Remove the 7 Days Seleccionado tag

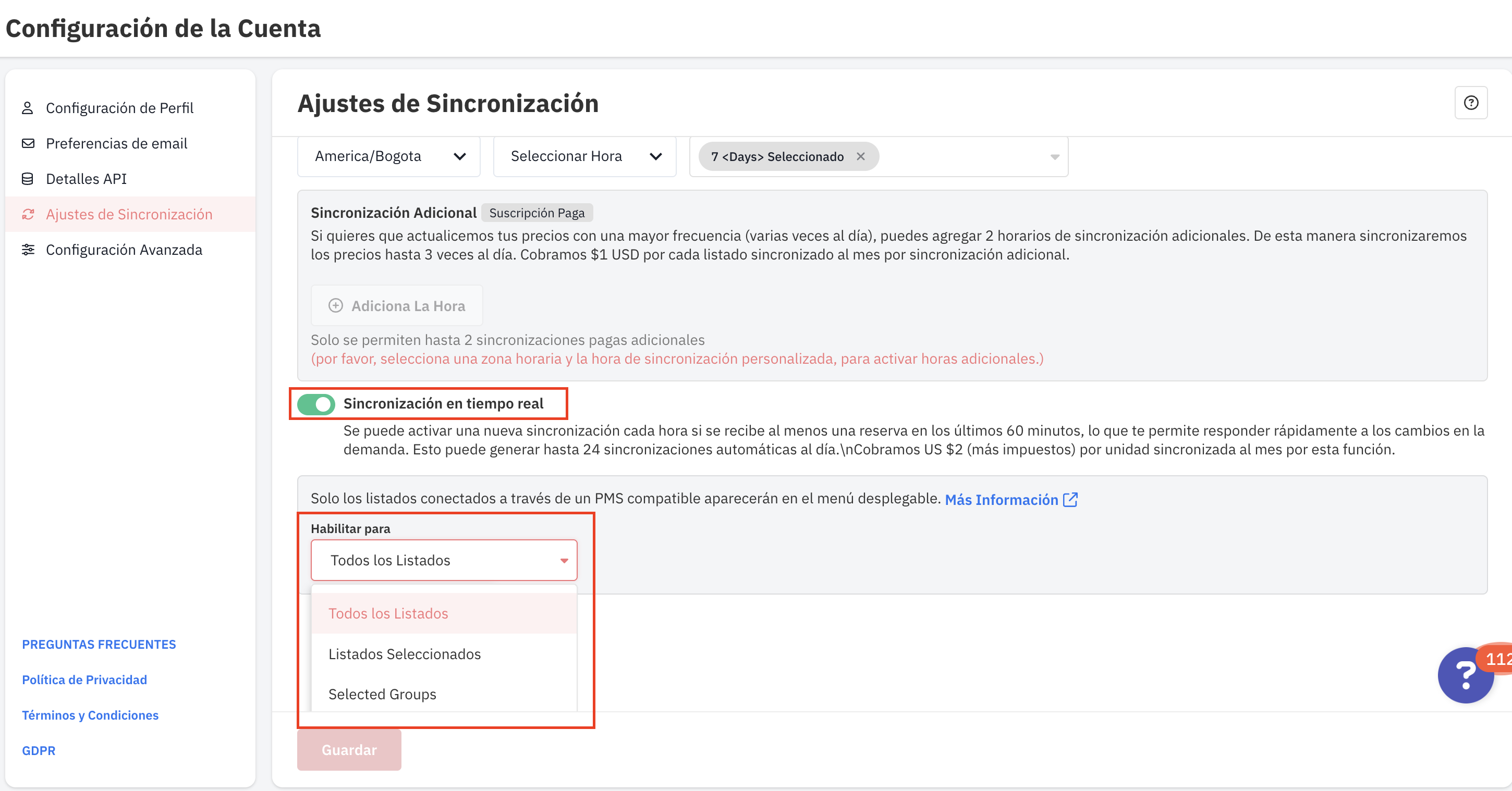click(860, 157)
